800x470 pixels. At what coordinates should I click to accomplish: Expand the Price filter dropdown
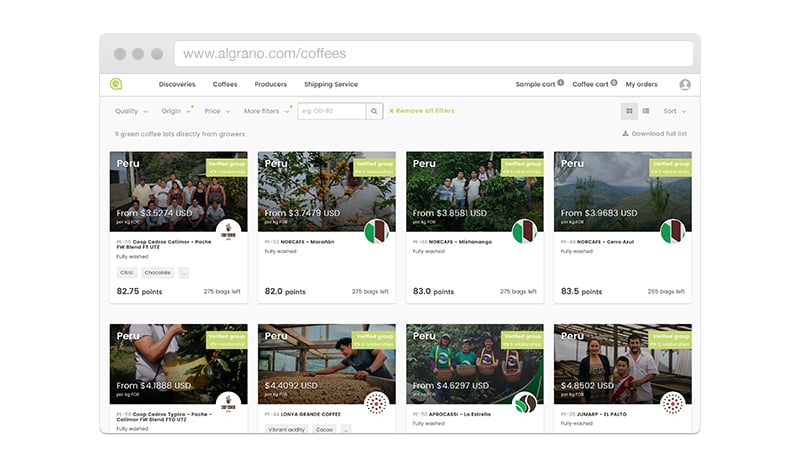click(217, 111)
